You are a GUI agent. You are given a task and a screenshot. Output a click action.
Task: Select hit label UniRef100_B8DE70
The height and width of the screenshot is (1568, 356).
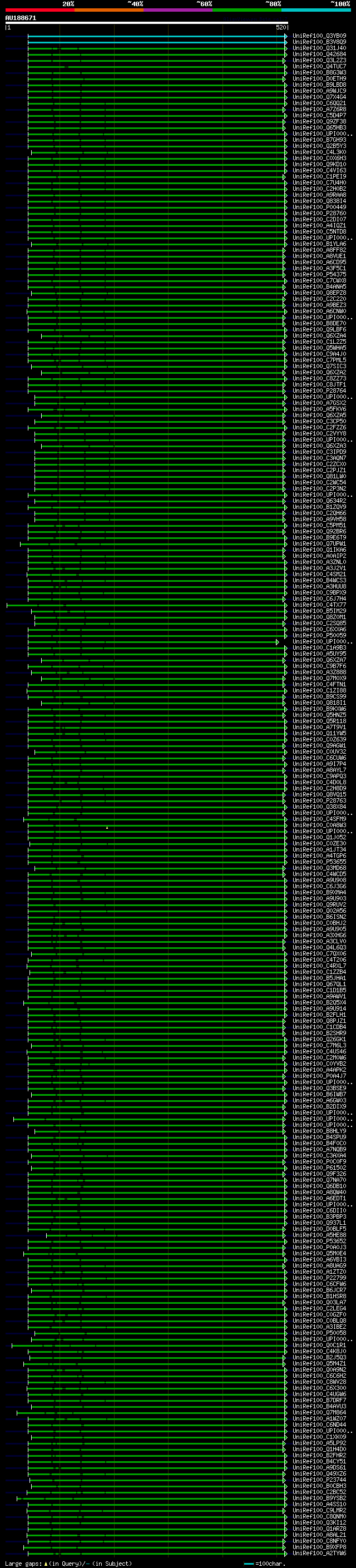319,323
